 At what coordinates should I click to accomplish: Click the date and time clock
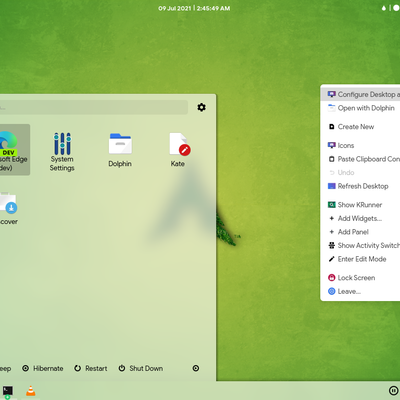click(x=194, y=8)
